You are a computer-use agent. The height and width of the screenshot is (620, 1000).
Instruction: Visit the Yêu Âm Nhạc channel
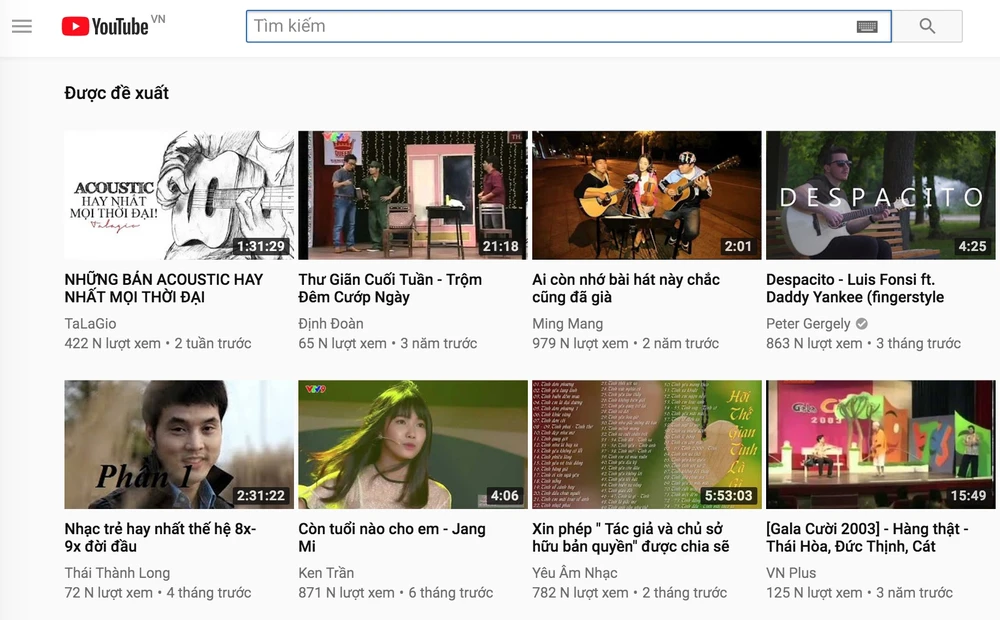(575, 573)
